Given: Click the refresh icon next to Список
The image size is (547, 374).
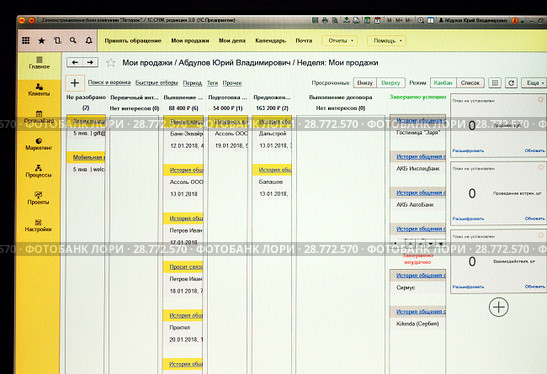Looking at the screenshot, I should point(511,83).
